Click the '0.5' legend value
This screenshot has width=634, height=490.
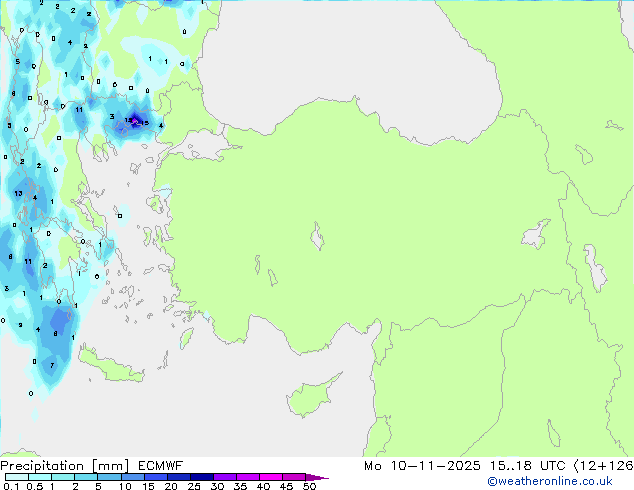click(34, 486)
